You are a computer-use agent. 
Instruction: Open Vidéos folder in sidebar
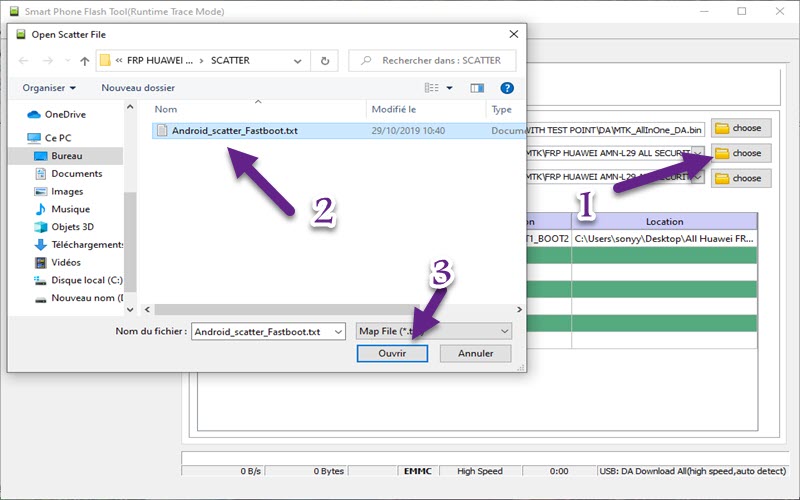coord(66,262)
